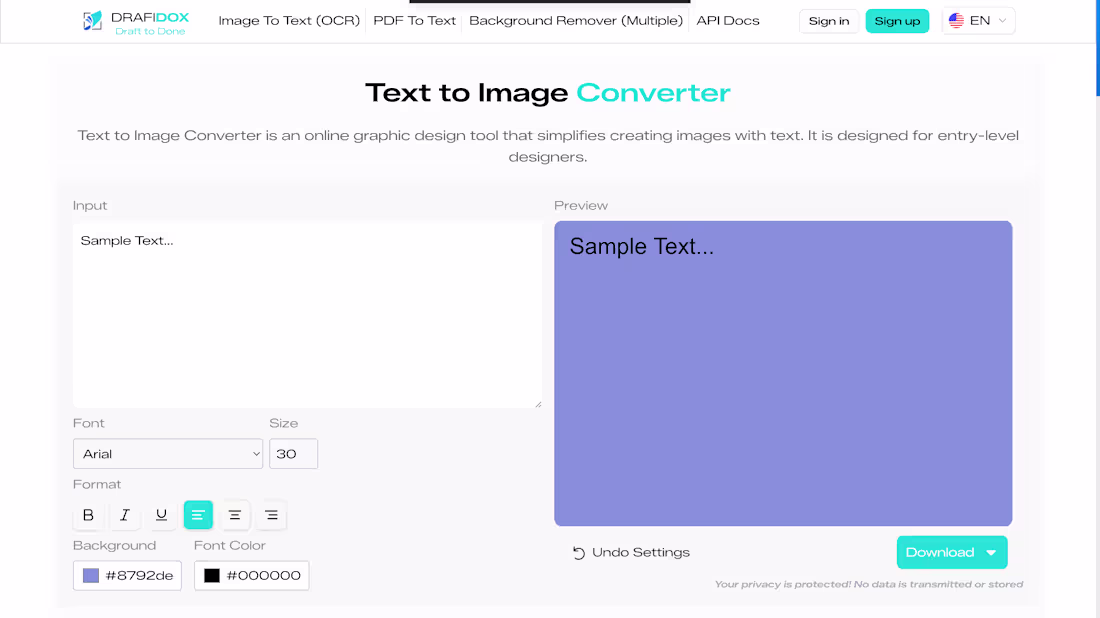Click the Undo Settings icon
The height and width of the screenshot is (618, 1100).
click(x=578, y=551)
